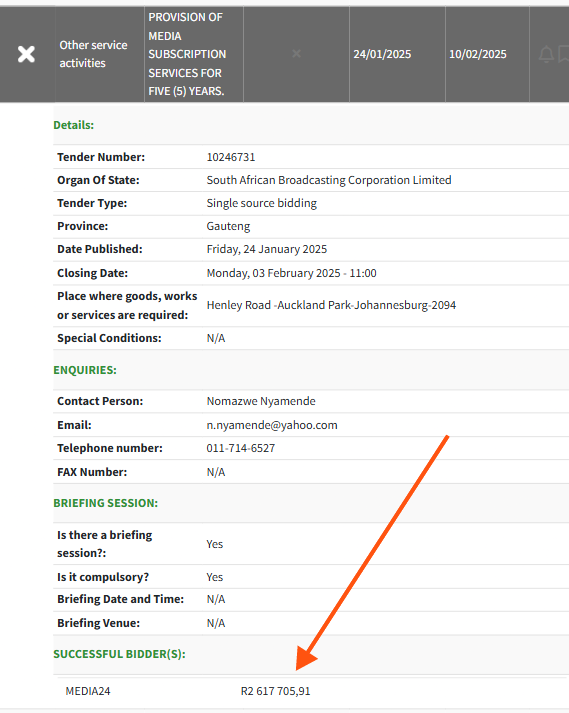This screenshot has width=569, height=713.
Task: Click the 'SUCCESSFUL BIDDER(S):' heading
Action: tap(120, 654)
